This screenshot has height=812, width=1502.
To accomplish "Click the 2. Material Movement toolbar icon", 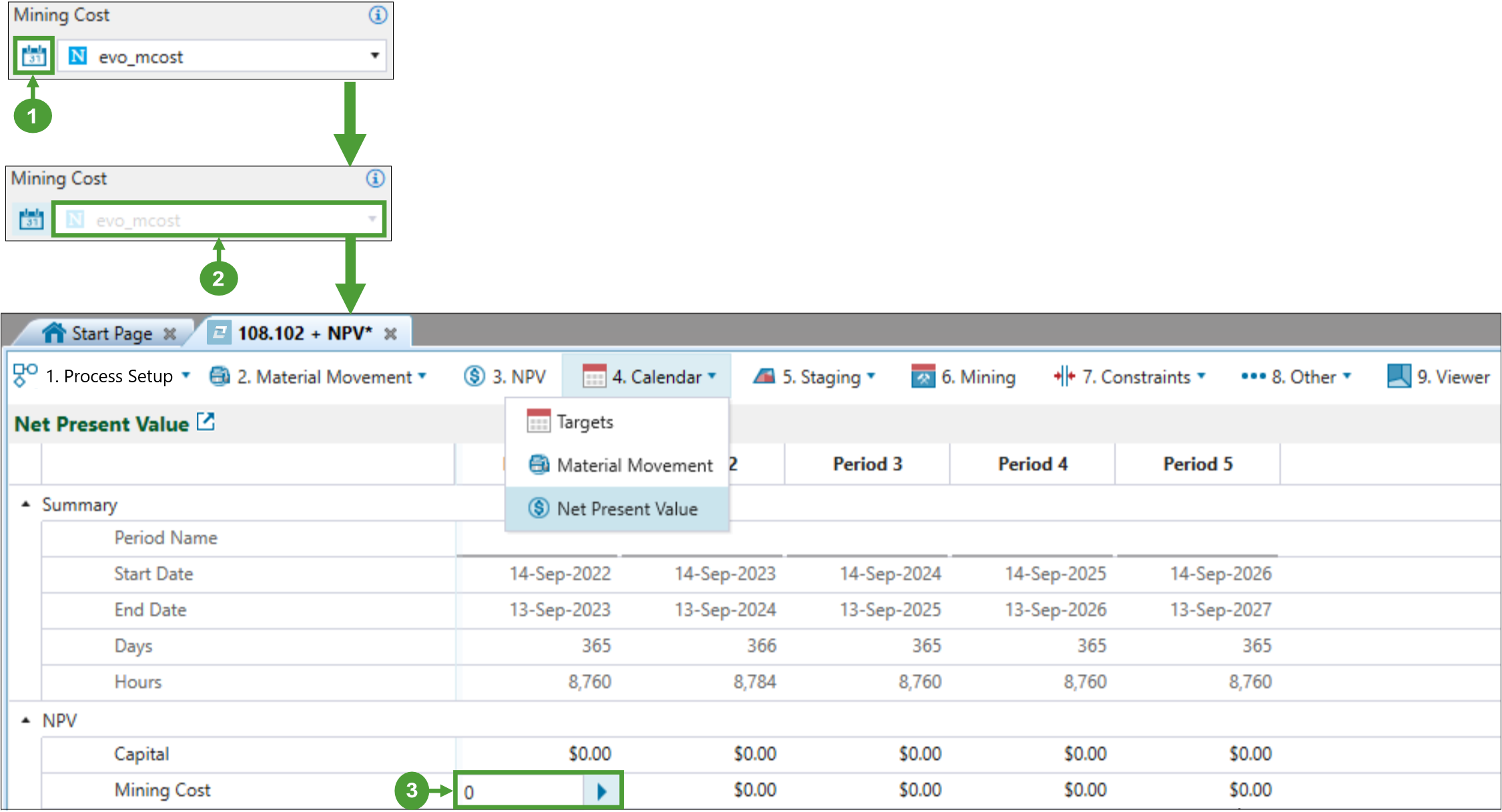I will pos(220,376).
